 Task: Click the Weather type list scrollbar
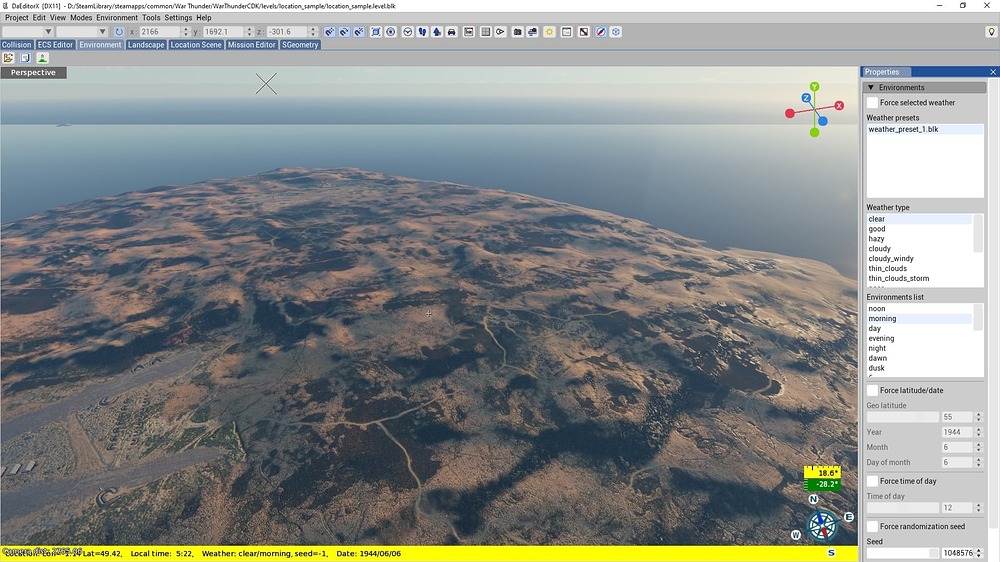(x=978, y=233)
